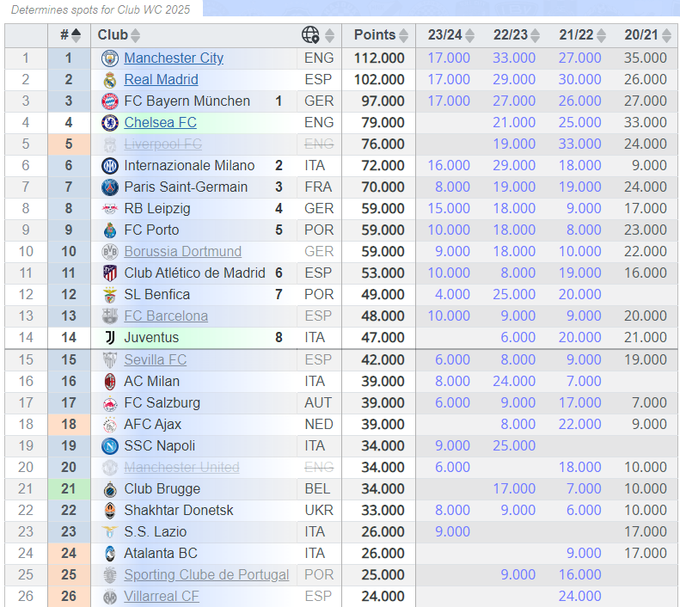Click Real Madrid's 29.000 points for 22/23
Screen dimensions: 680x607
tap(514, 80)
